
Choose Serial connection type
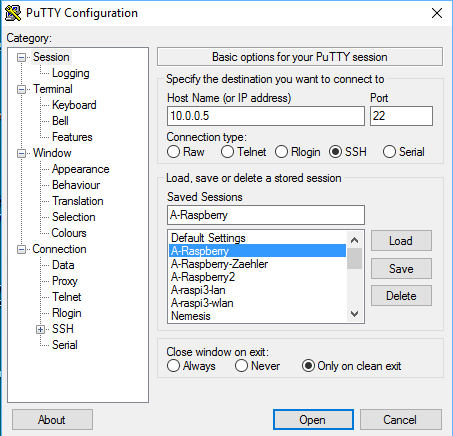[389, 152]
